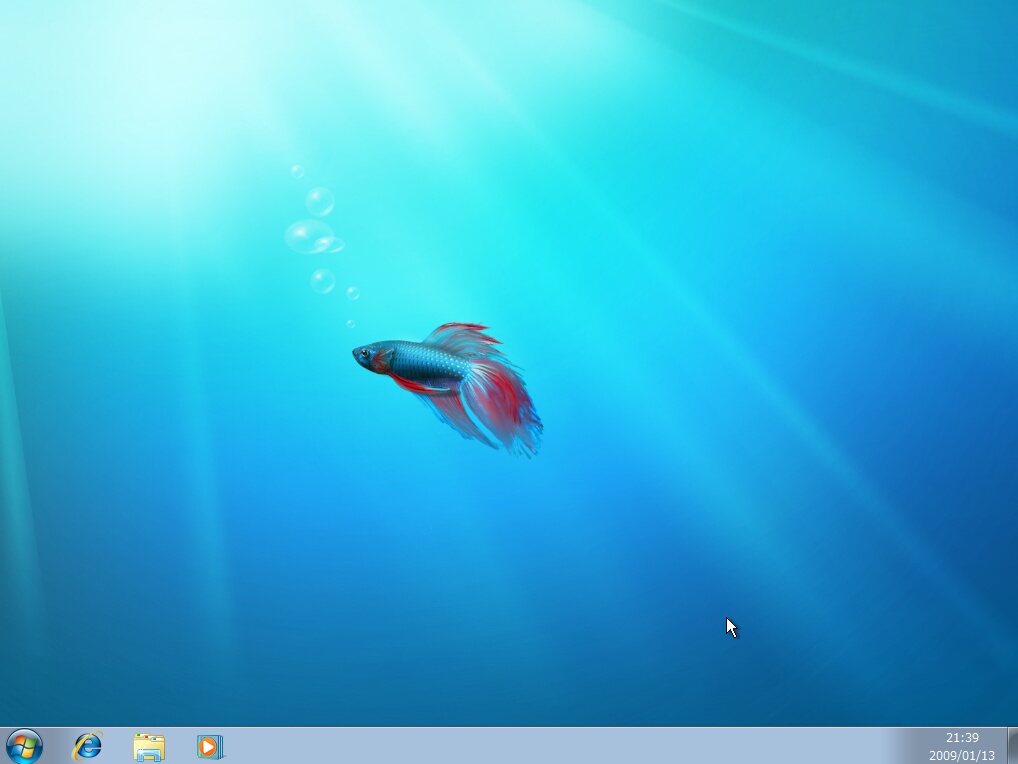Click the 21:39 clock time
The height and width of the screenshot is (764, 1018).
[x=962, y=737]
